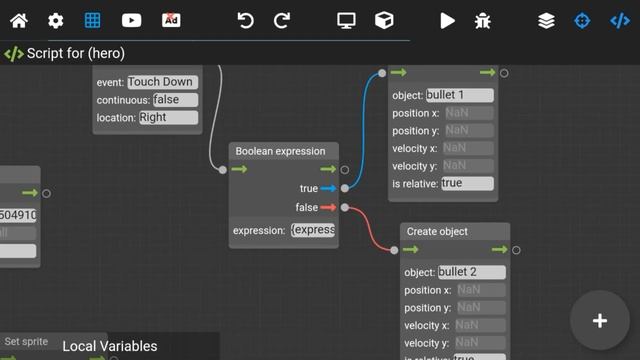Click output port of left partial node
Image resolution: width=640 pixels, height=360 pixels.
click(x=46, y=193)
